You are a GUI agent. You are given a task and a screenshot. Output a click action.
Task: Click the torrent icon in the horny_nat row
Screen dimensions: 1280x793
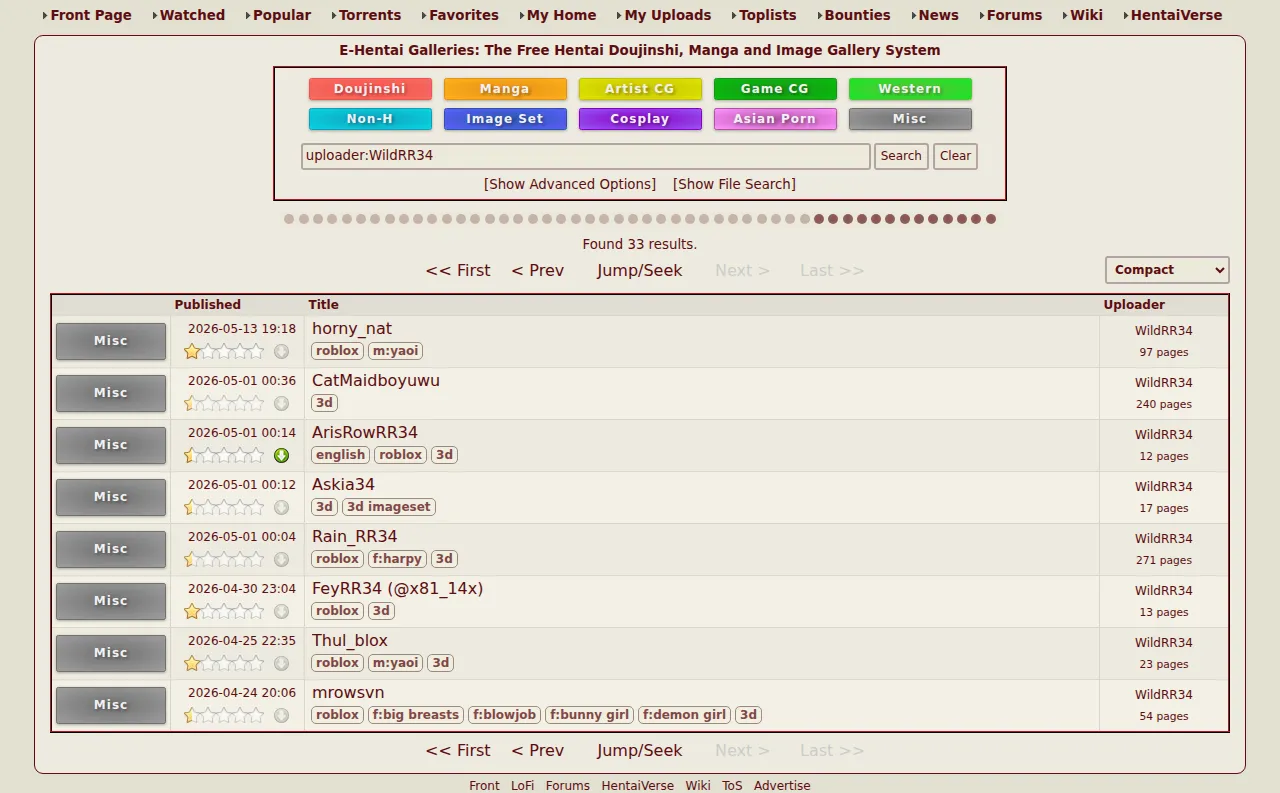[x=282, y=351]
